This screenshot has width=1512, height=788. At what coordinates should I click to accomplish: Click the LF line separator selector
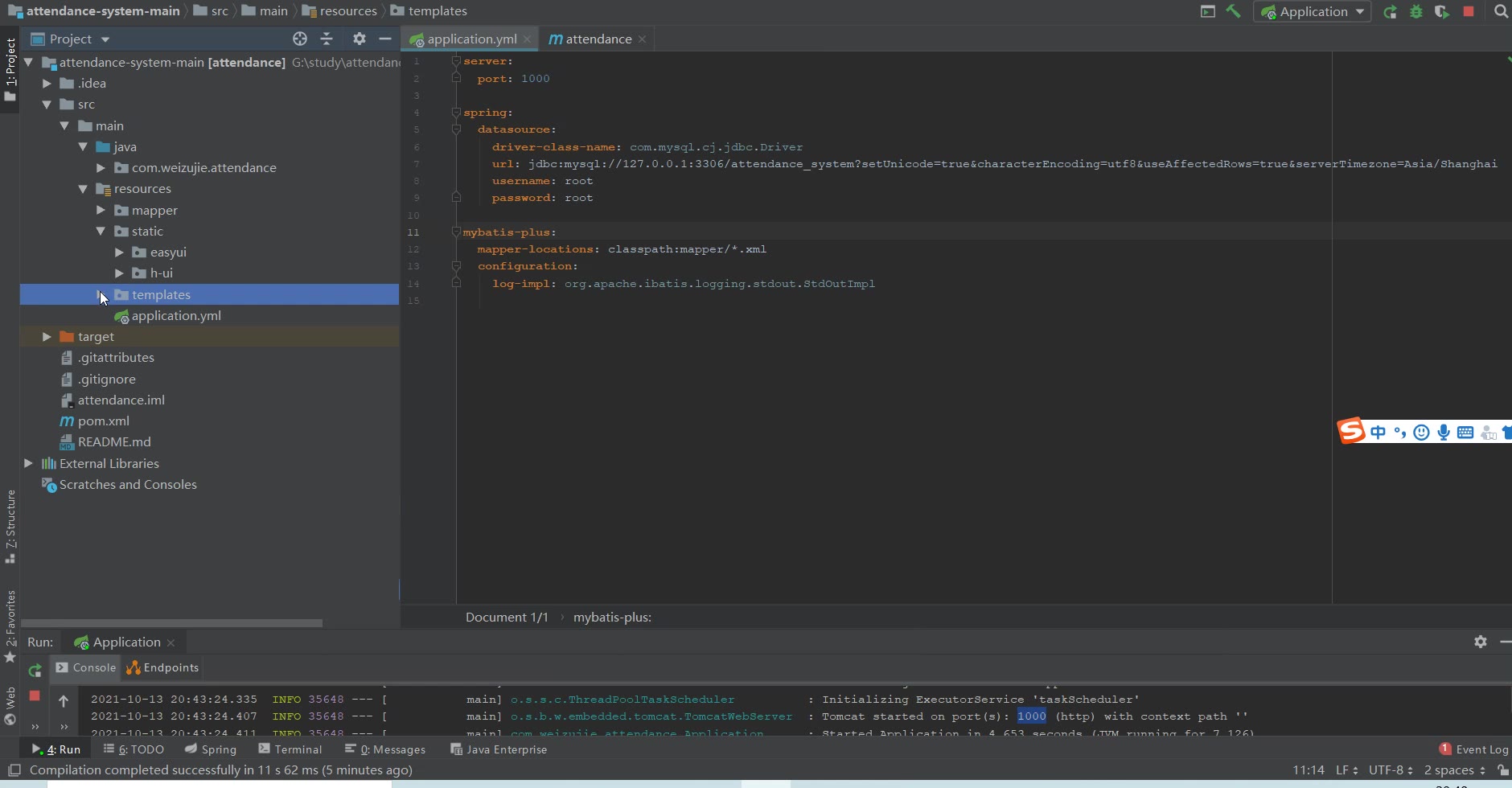point(1346,770)
